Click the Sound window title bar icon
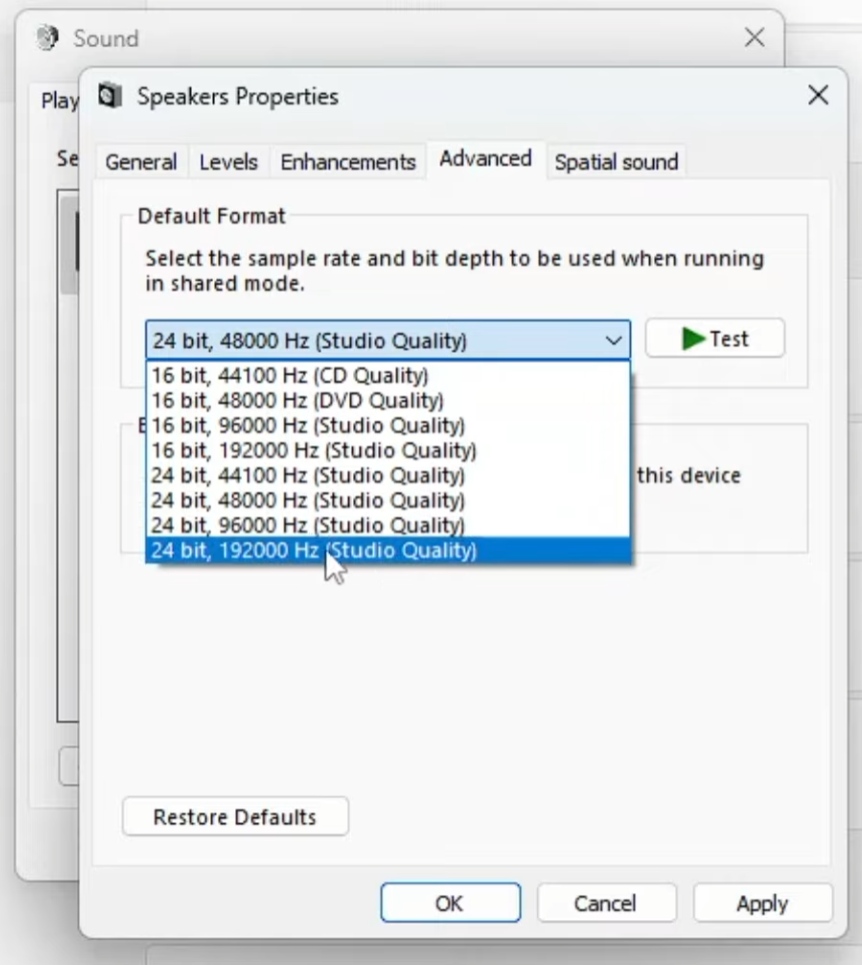Image resolution: width=862 pixels, height=965 pixels. [46, 39]
